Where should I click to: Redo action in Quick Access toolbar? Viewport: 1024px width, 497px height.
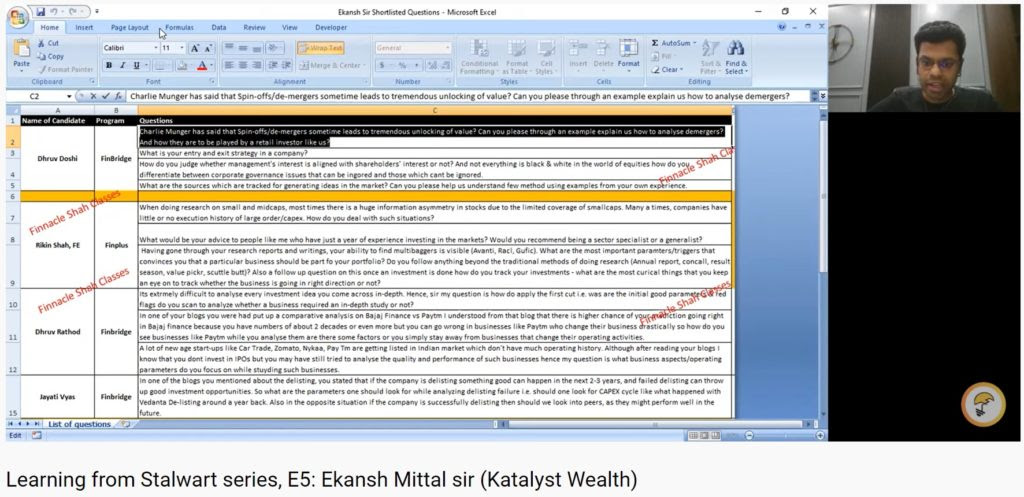[x=74, y=12]
